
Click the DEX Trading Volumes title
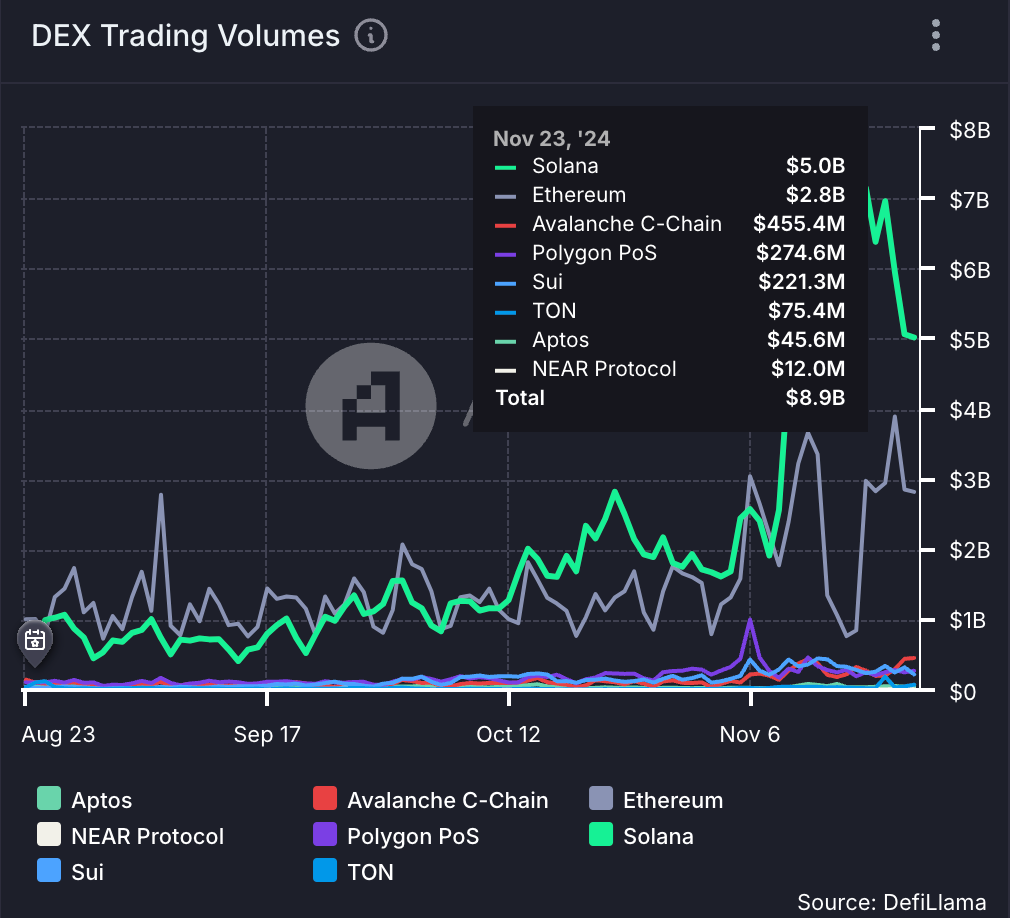(186, 36)
